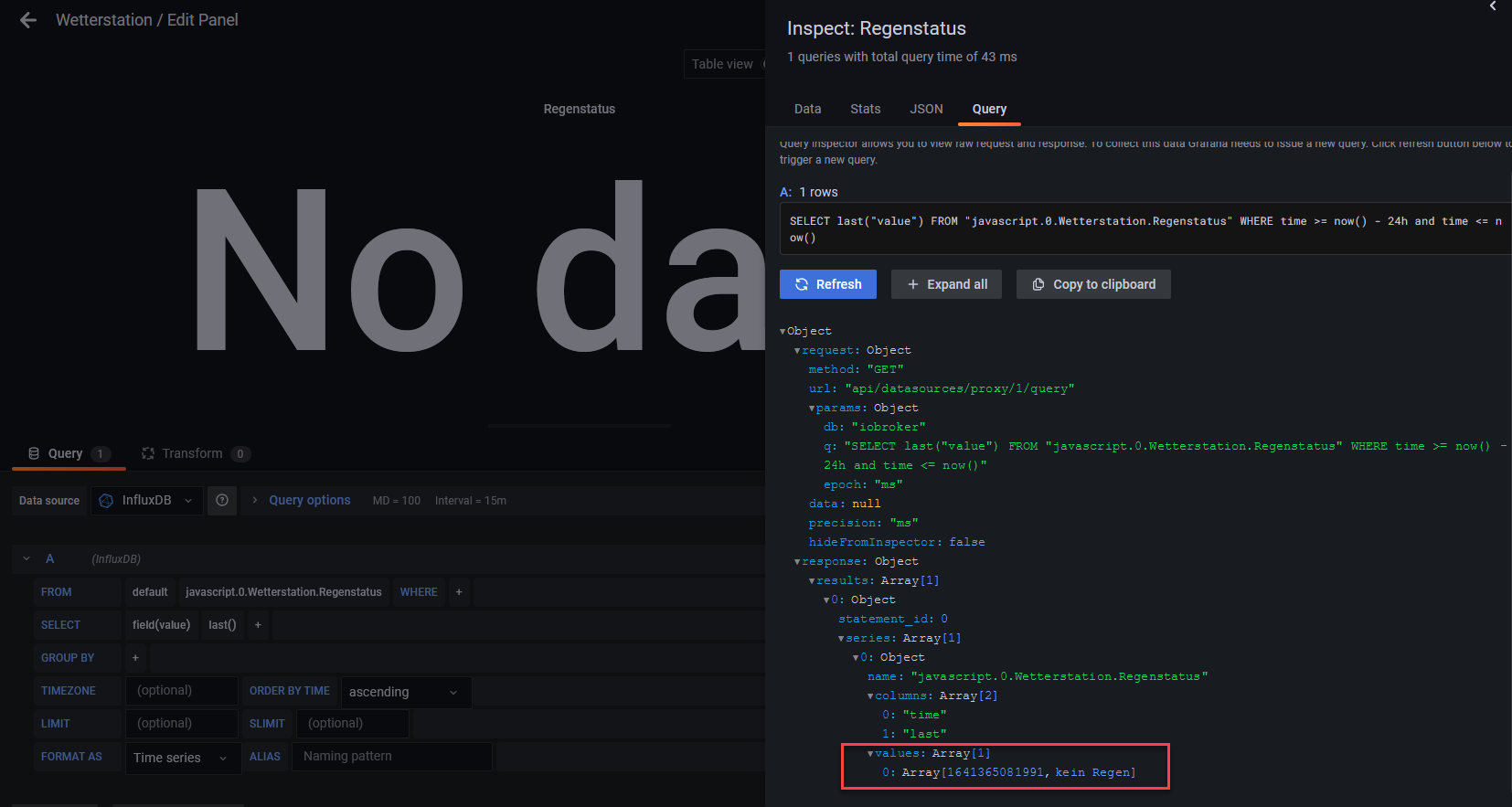Image resolution: width=1512 pixels, height=807 pixels.
Task: Click Copy to clipboard
Action: 1093,284
